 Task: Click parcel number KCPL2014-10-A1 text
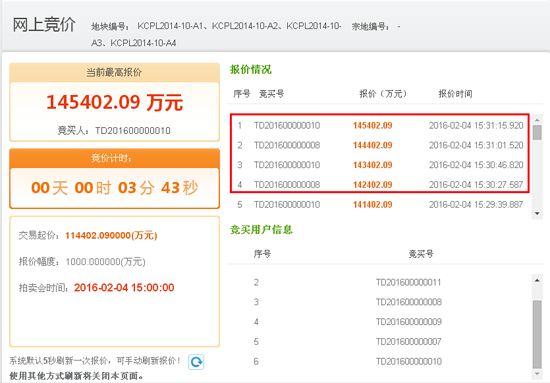(170, 26)
